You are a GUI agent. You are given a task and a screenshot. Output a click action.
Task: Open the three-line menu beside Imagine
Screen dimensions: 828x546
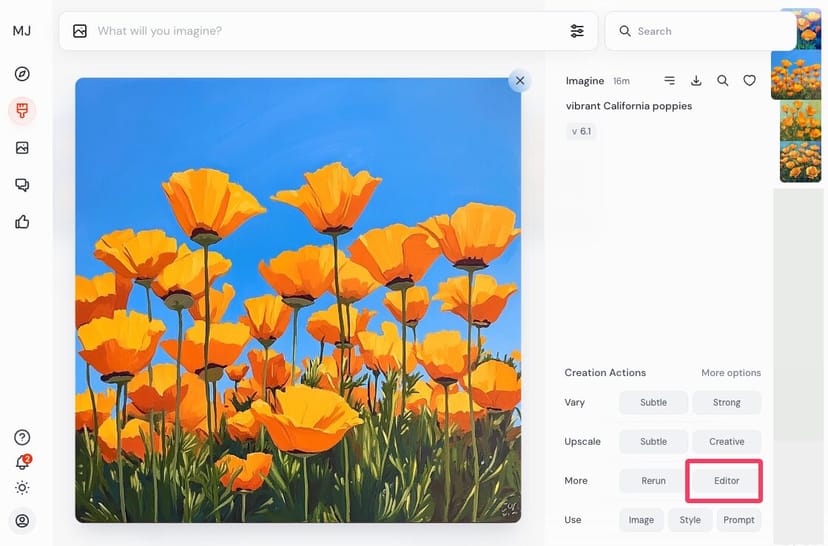pos(670,81)
